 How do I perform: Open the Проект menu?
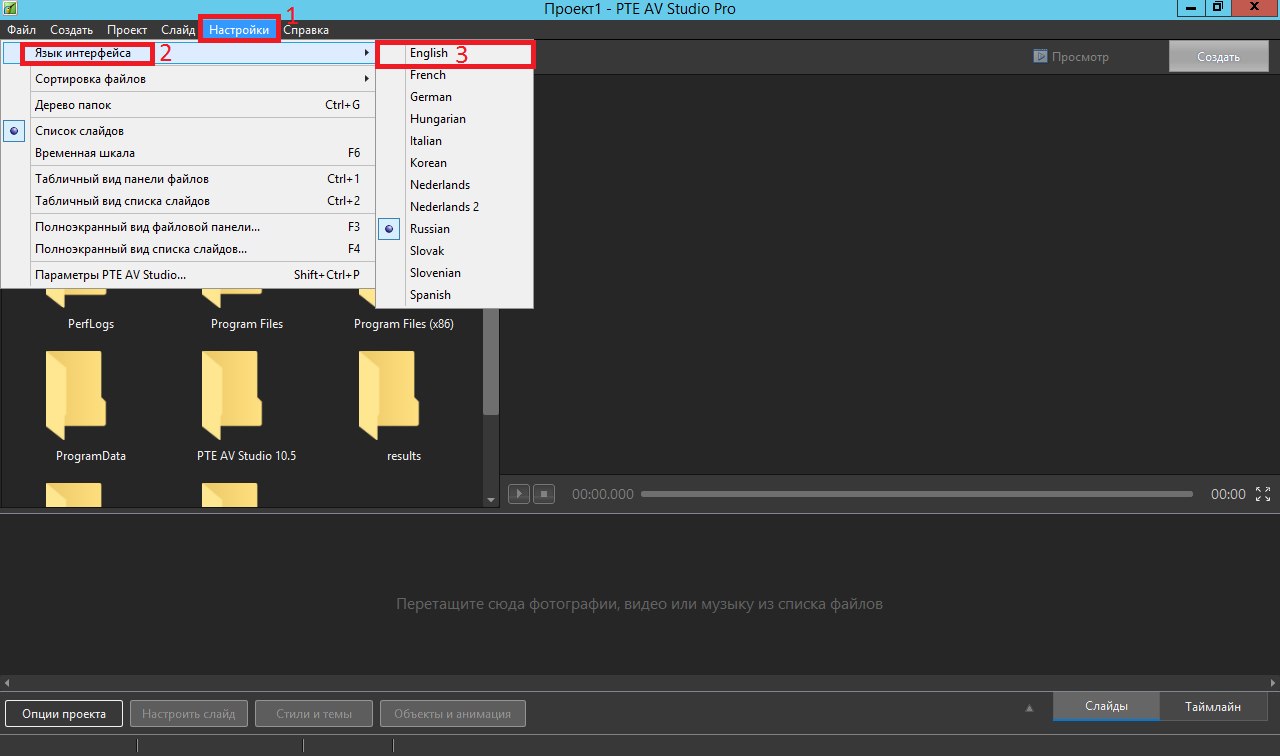(x=127, y=30)
